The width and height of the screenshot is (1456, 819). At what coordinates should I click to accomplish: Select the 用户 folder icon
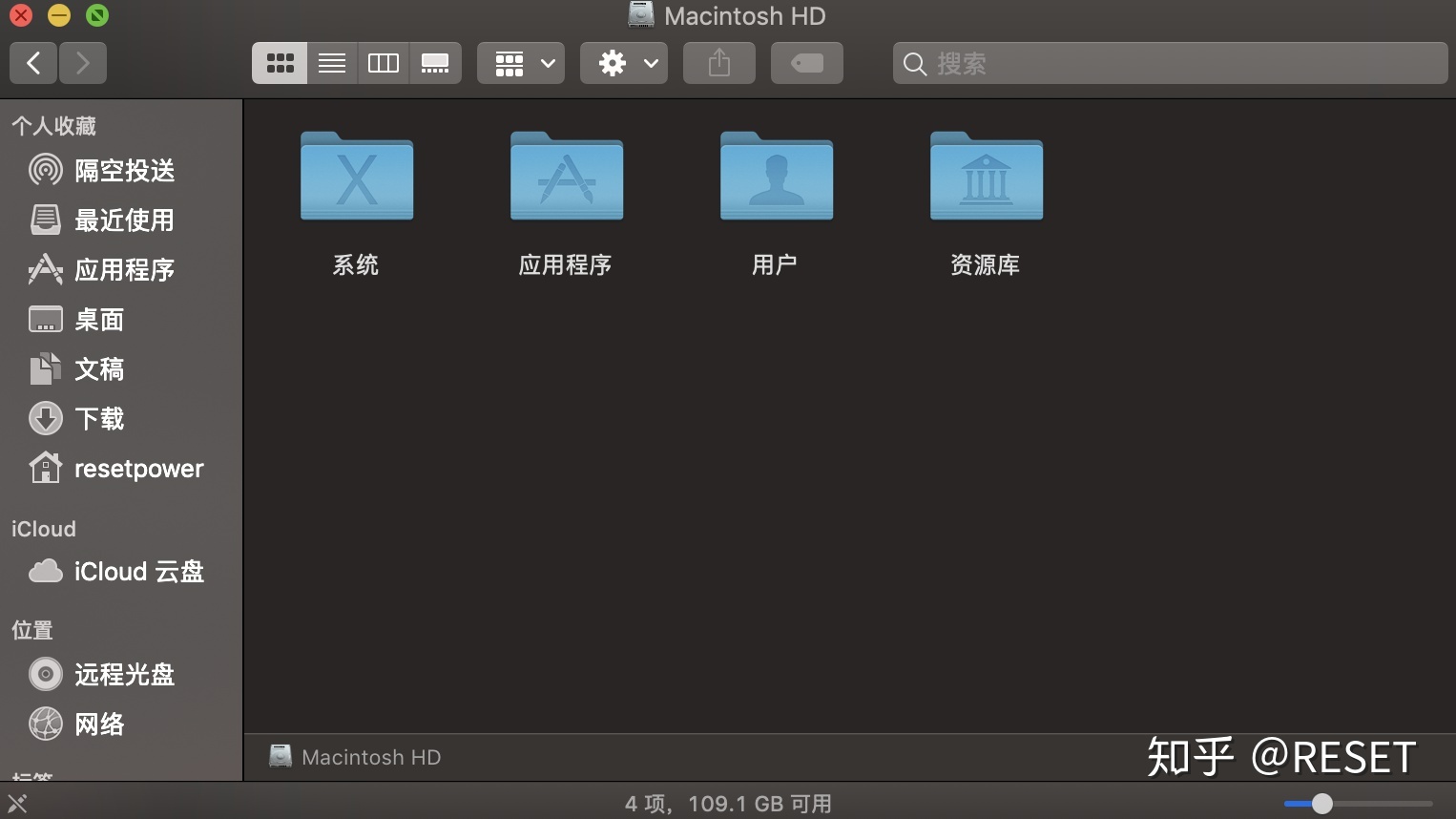777,176
